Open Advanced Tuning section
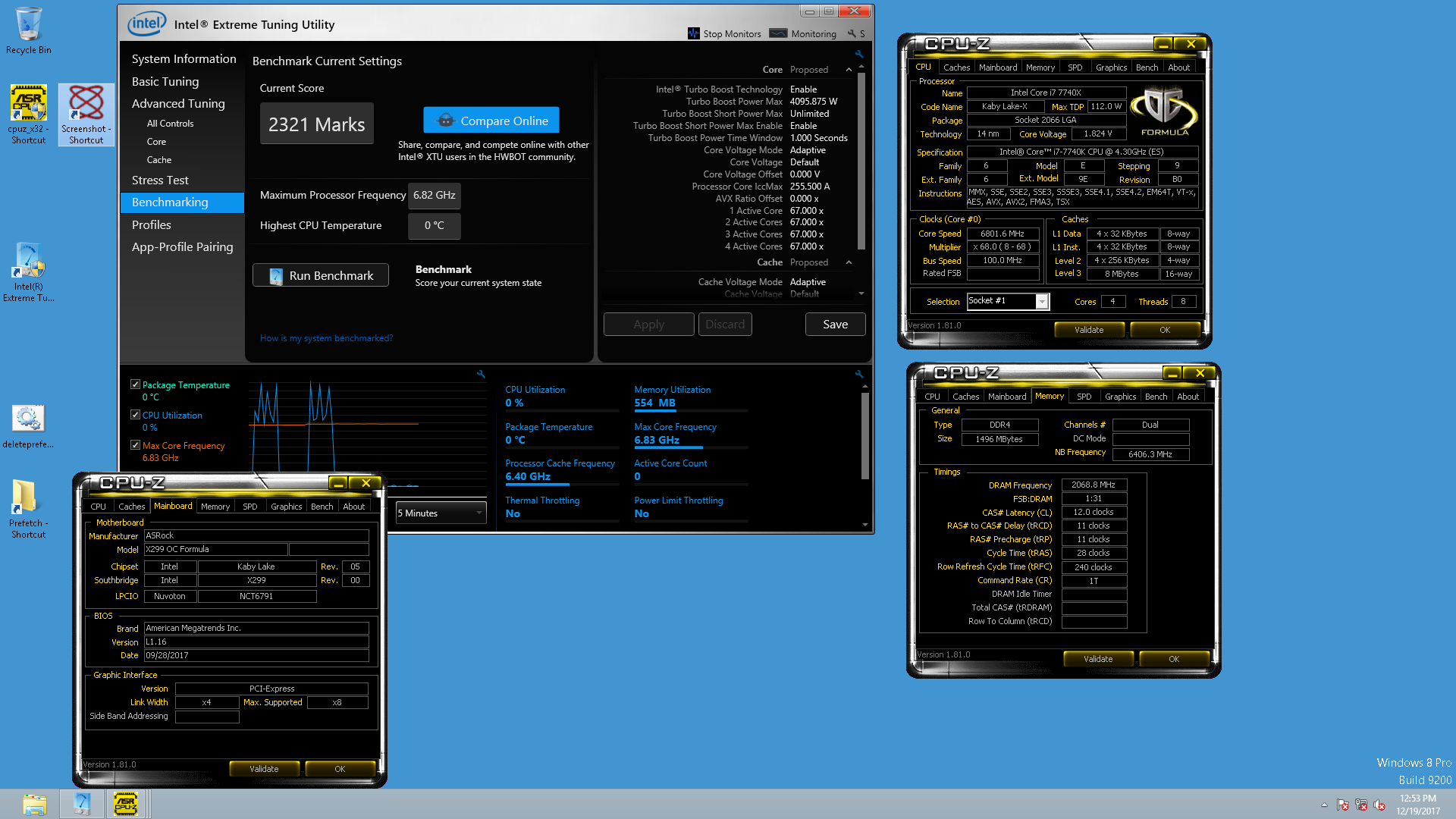This screenshot has width=1456, height=819. (x=178, y=103)
